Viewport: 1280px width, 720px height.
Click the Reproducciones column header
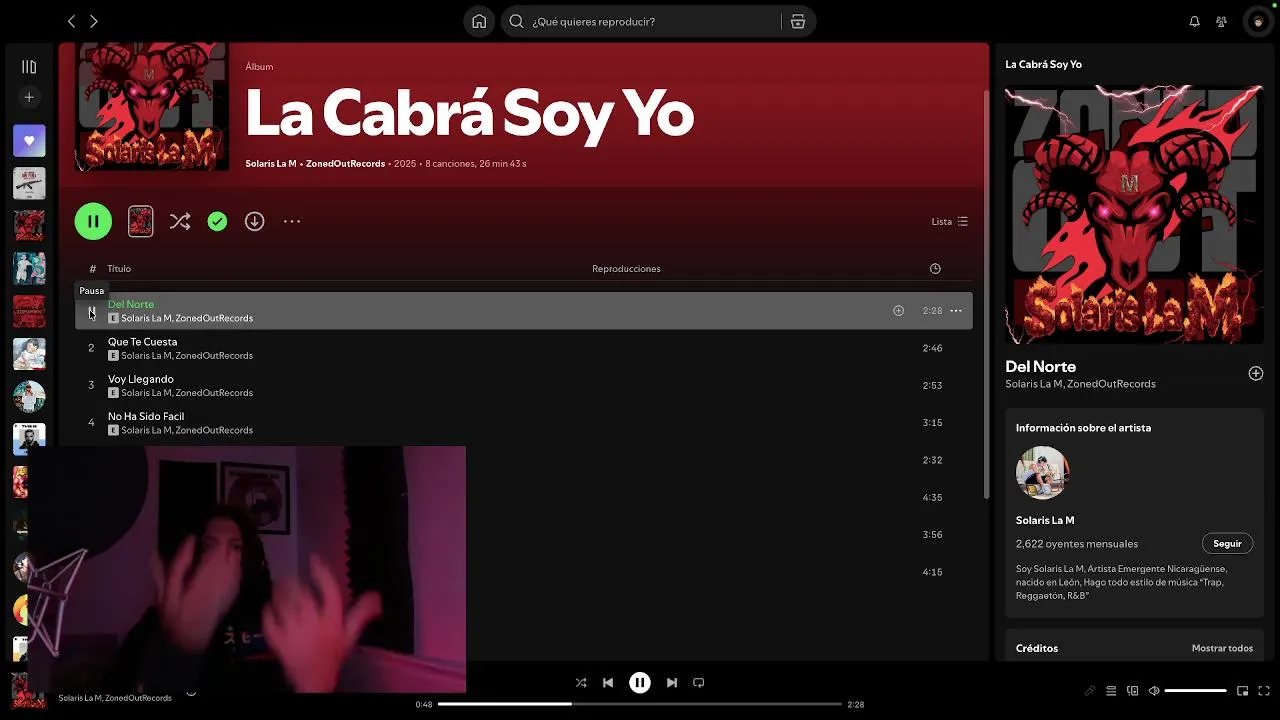pyautogui.click(x=626, y=269)
